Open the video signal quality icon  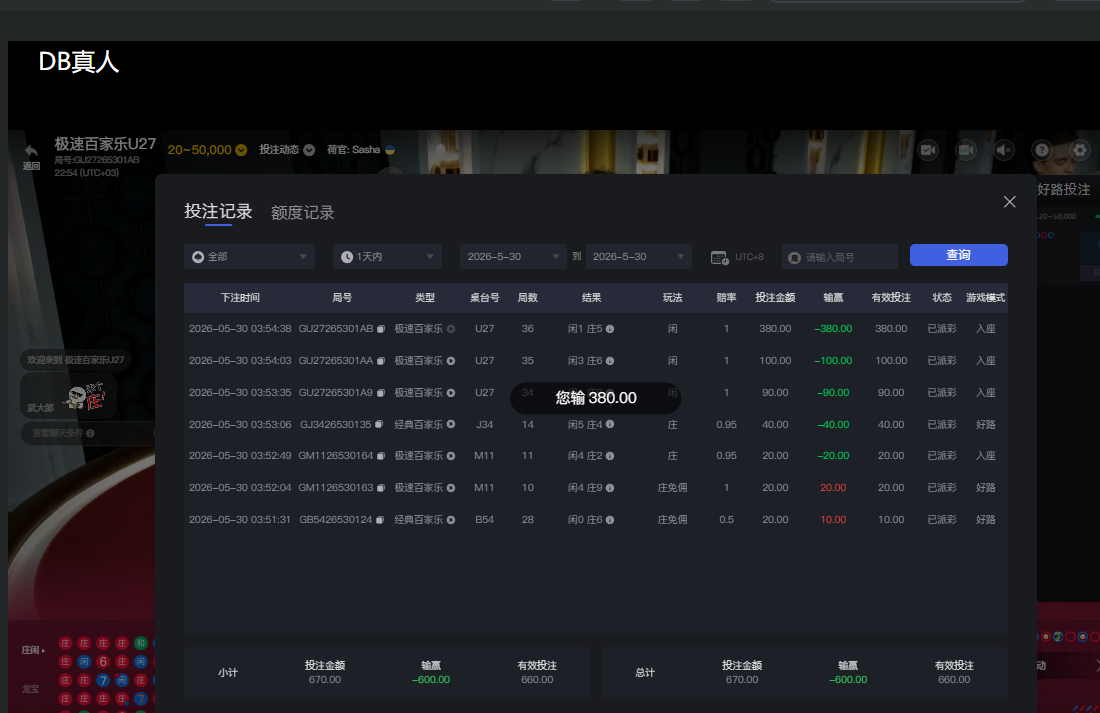click(966, 150)
